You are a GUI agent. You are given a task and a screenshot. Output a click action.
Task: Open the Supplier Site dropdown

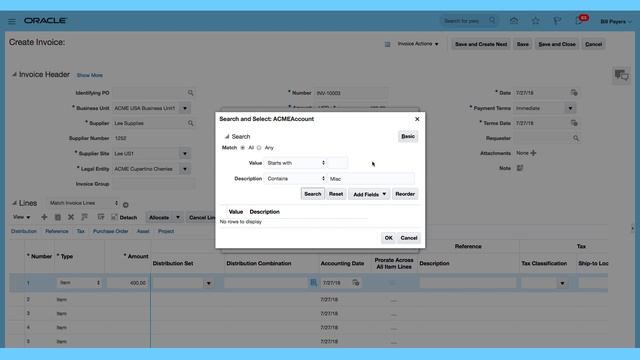(x=184, y=153)
